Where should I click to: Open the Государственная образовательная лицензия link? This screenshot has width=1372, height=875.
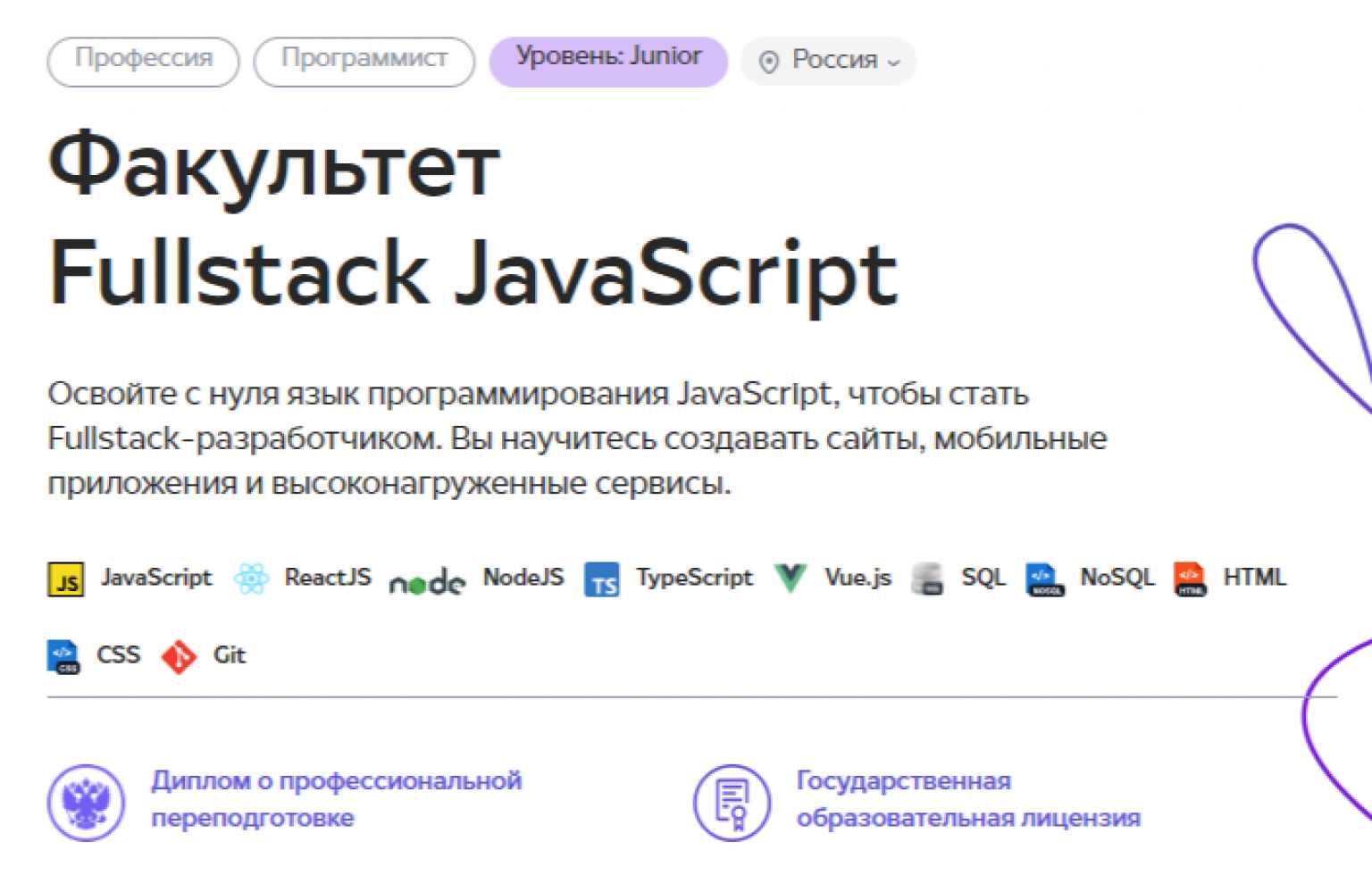tap(971, 797)
